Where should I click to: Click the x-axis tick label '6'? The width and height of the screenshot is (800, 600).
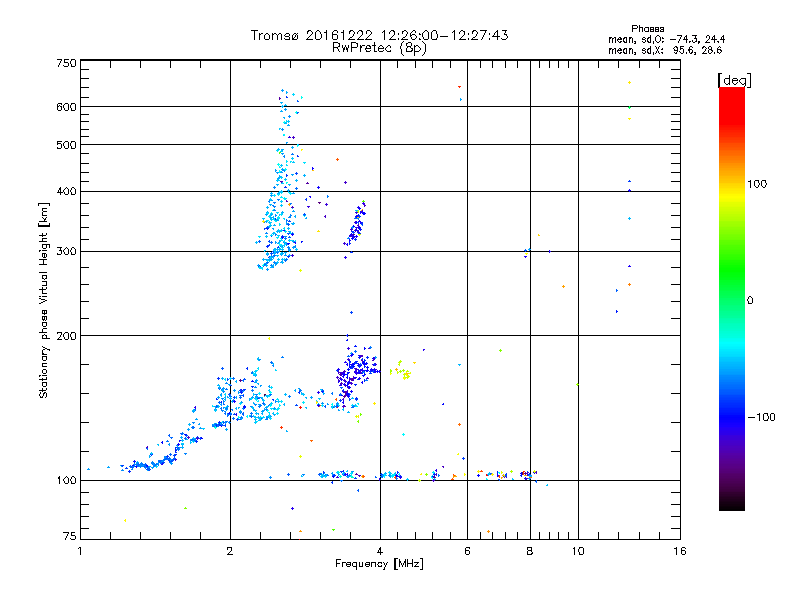tap(467, 551)
